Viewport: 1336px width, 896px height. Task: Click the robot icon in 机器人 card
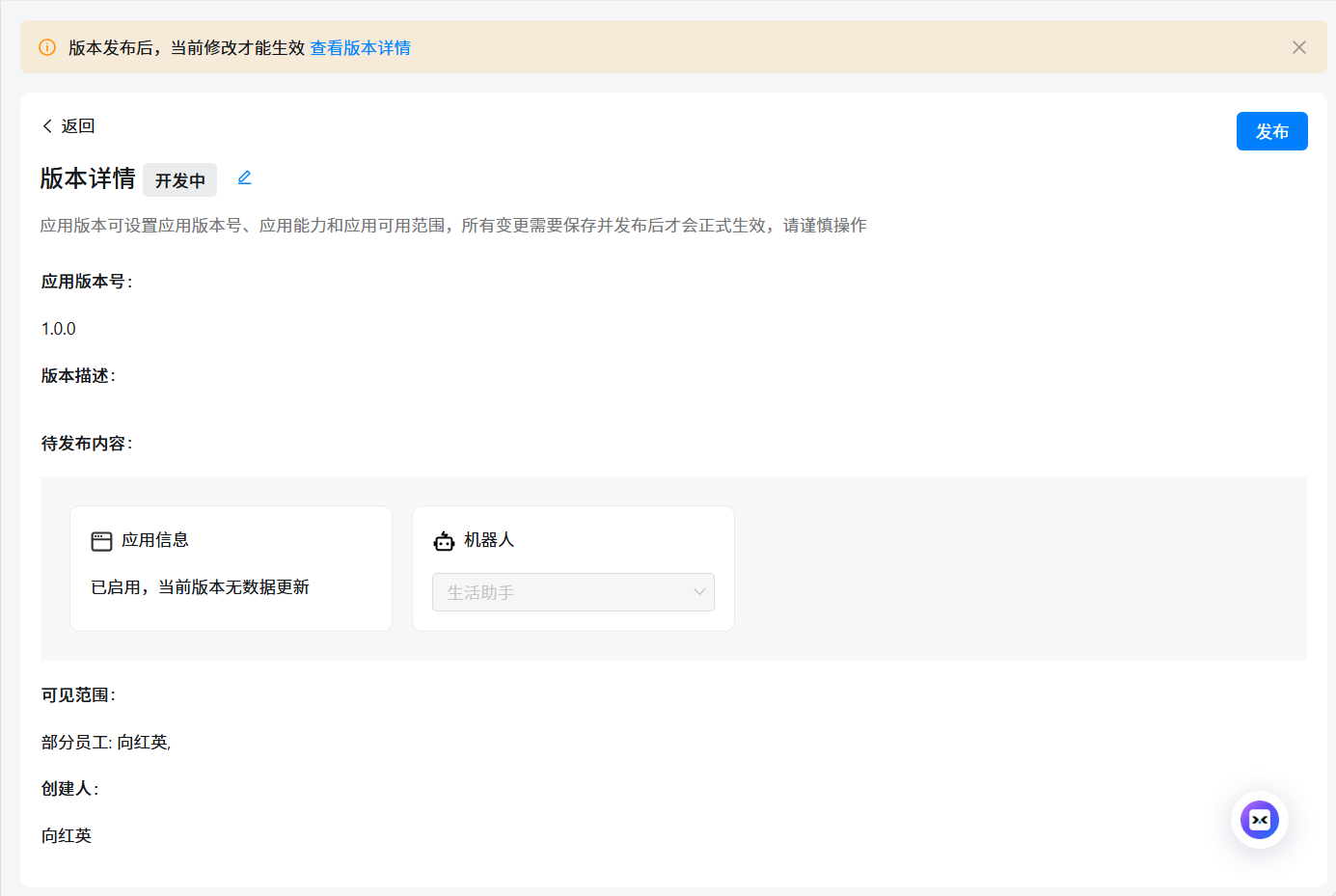(444, 541)
